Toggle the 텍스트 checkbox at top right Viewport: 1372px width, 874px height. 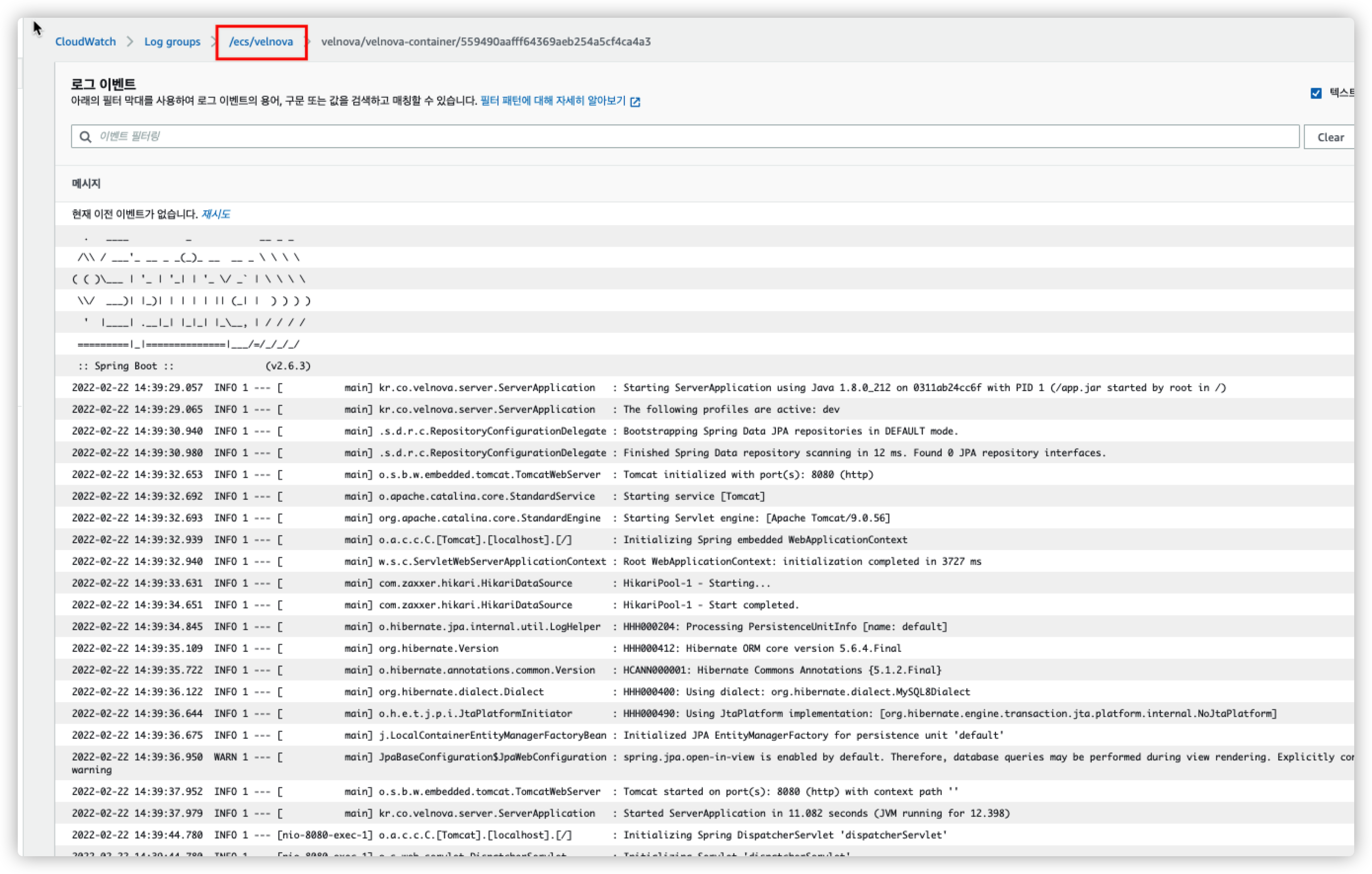coord(1316,93)
